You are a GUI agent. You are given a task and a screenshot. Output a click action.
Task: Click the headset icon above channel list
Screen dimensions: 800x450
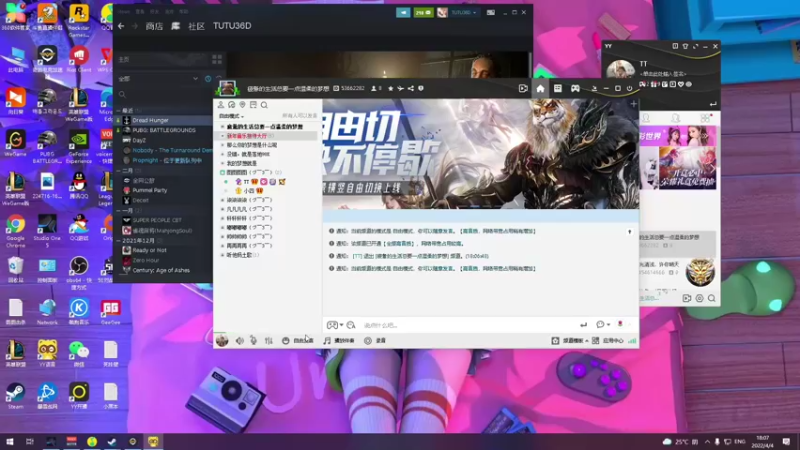(x=232, y=105)
